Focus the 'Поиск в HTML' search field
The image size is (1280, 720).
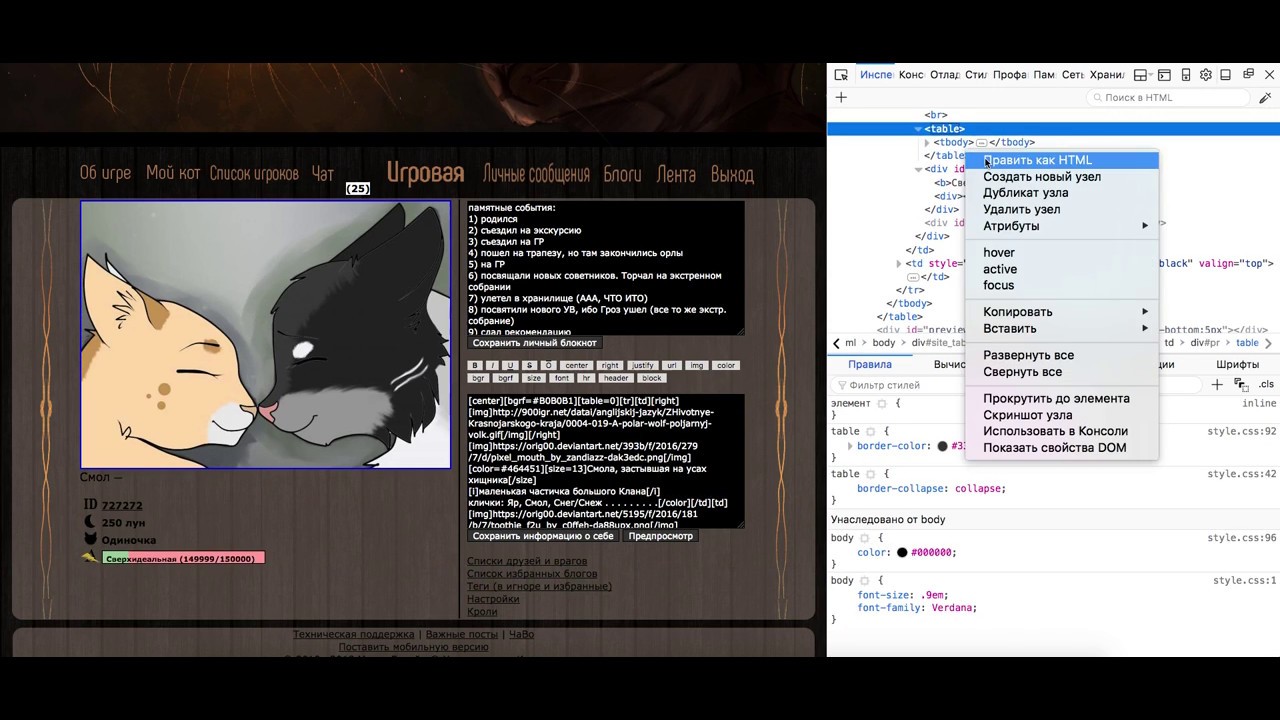click(1168, 97)
